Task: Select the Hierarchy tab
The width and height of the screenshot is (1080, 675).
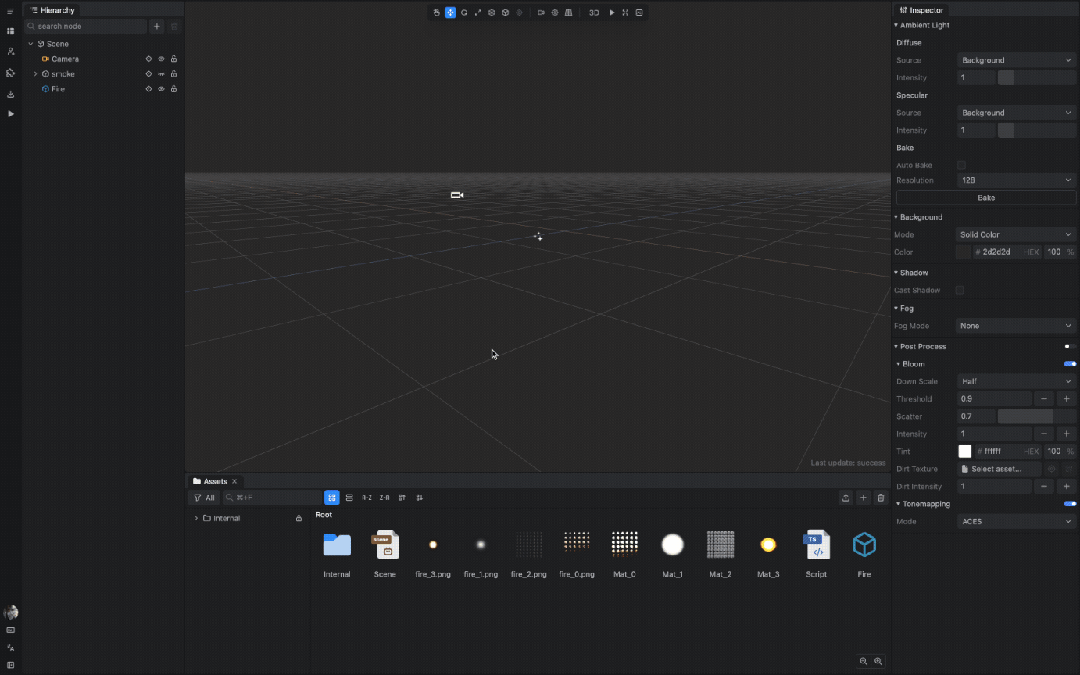Action: click(52, 10)
